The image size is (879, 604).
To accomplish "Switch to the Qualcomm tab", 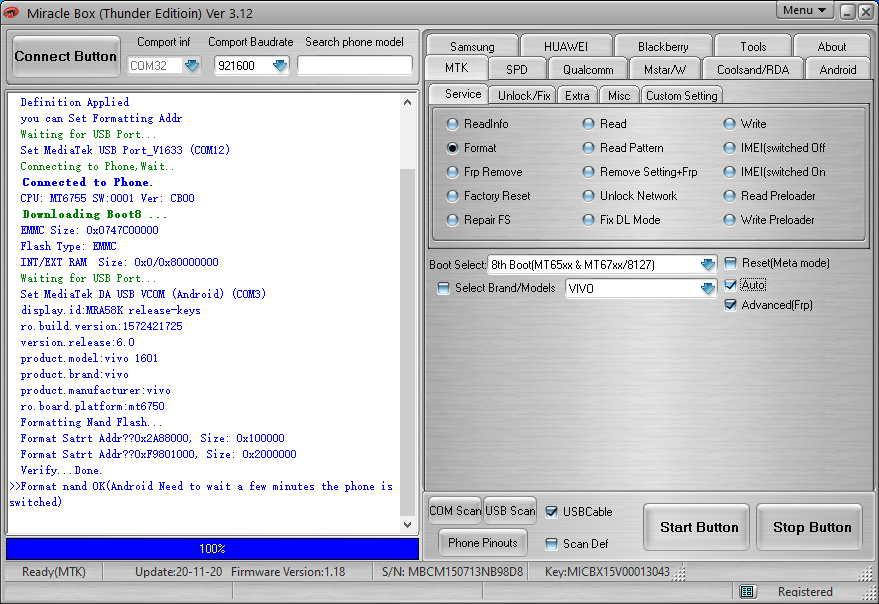I will (x=588, y=70).
